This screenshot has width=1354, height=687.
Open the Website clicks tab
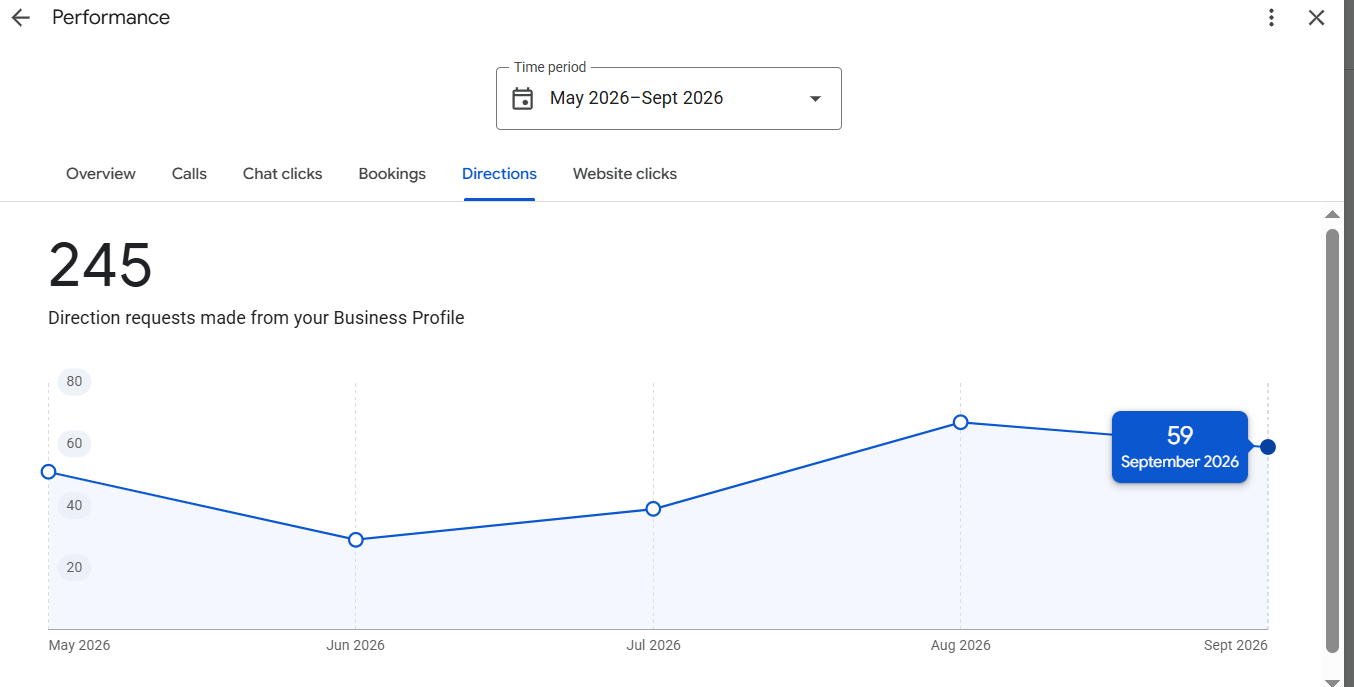(x=625, y=174)
